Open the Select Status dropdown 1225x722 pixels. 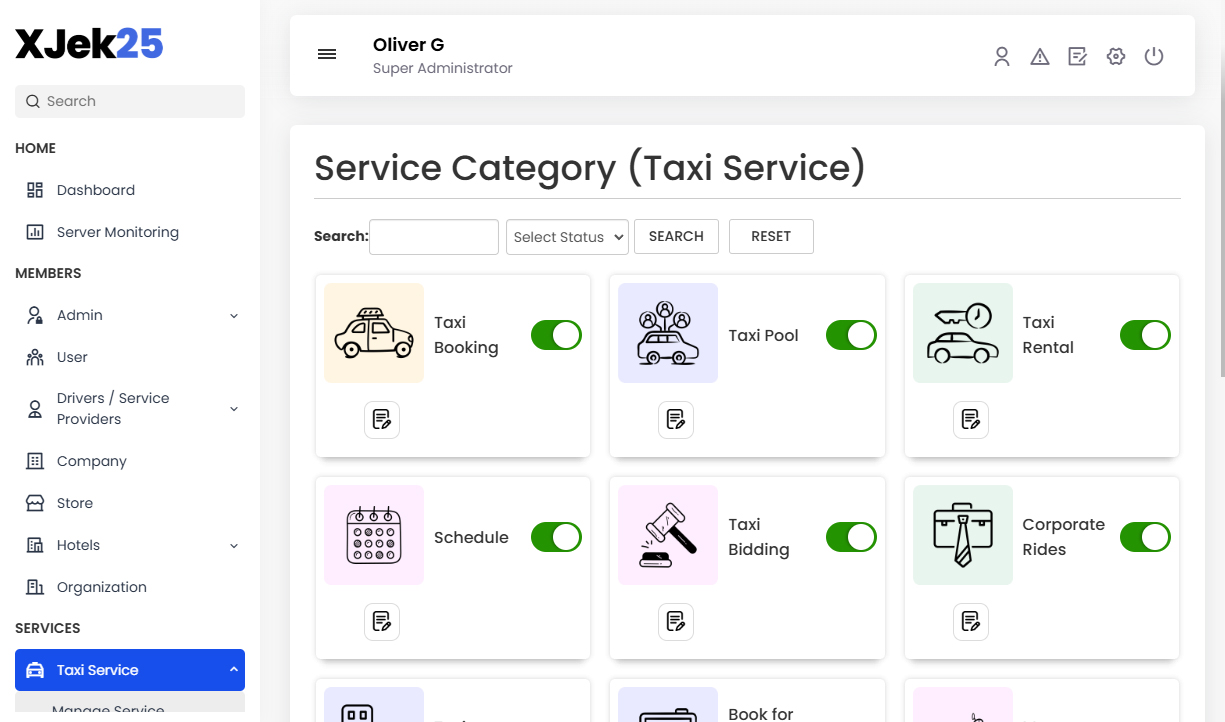(567, 236)
